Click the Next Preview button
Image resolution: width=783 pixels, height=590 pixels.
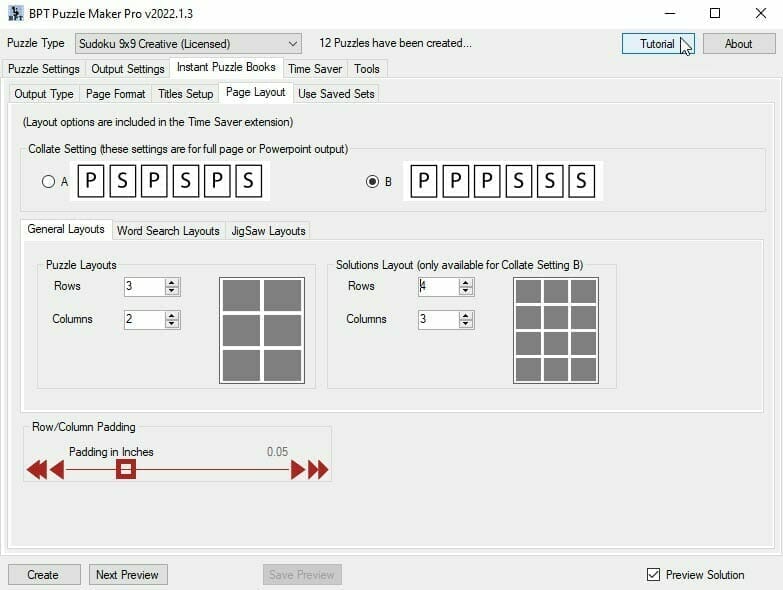(128, 575)
